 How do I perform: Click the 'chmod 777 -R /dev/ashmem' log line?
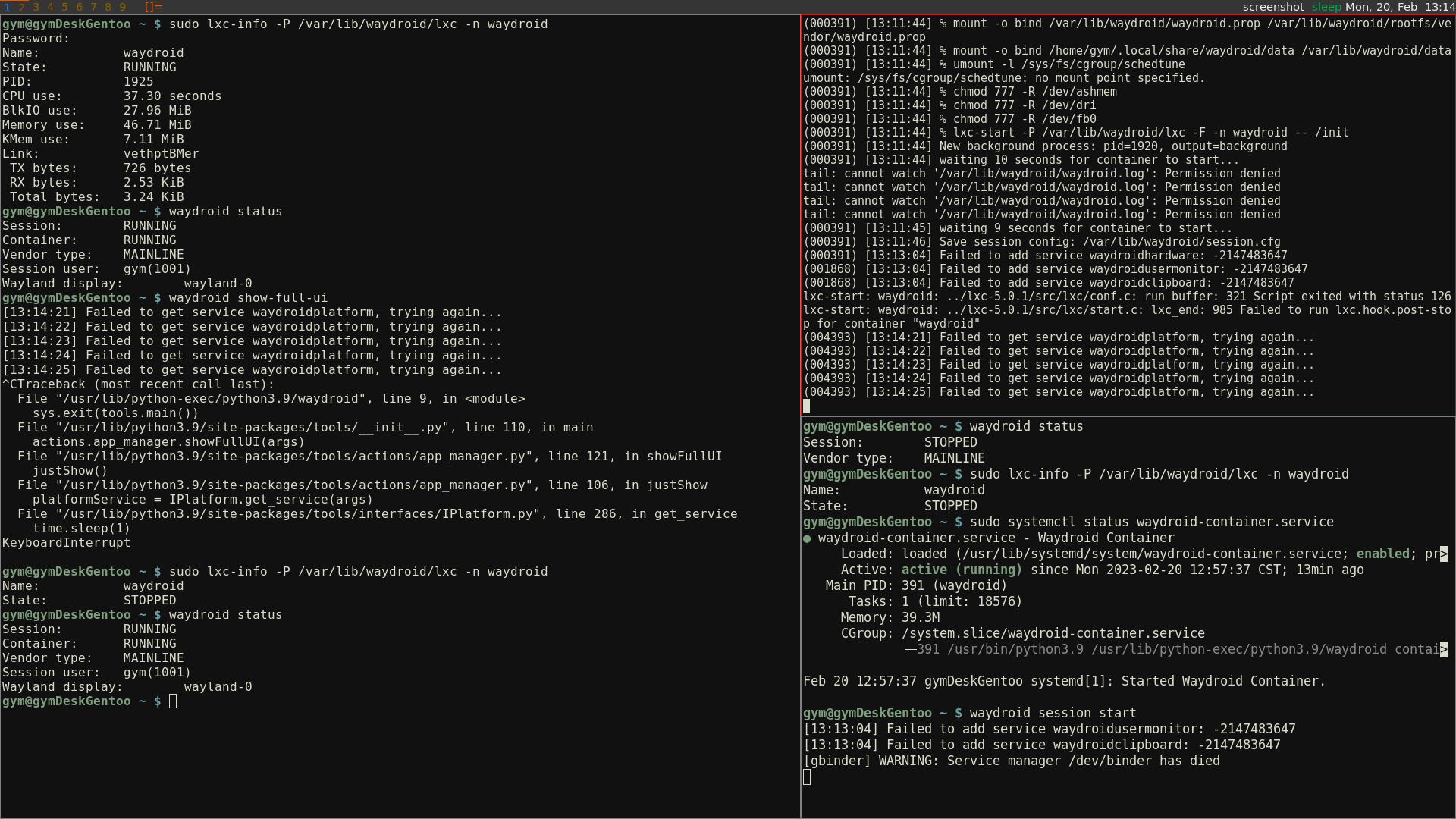pos(960,92)
